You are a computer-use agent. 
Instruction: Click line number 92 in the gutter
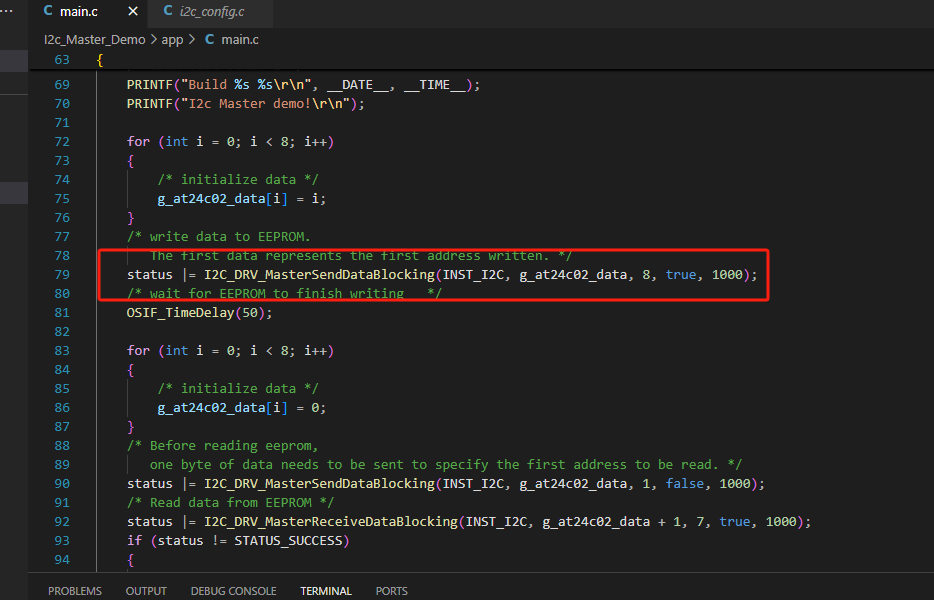point(62,521)
